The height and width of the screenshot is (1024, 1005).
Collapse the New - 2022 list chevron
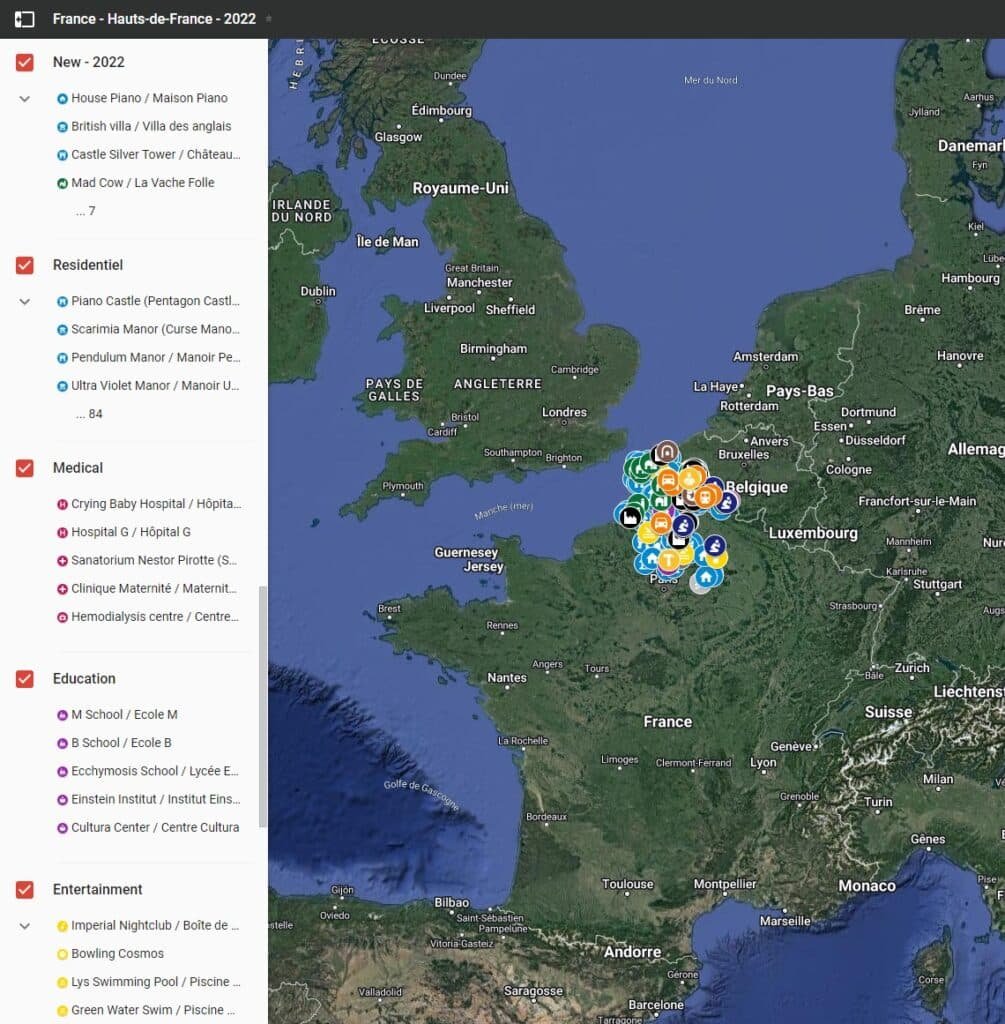22,99
